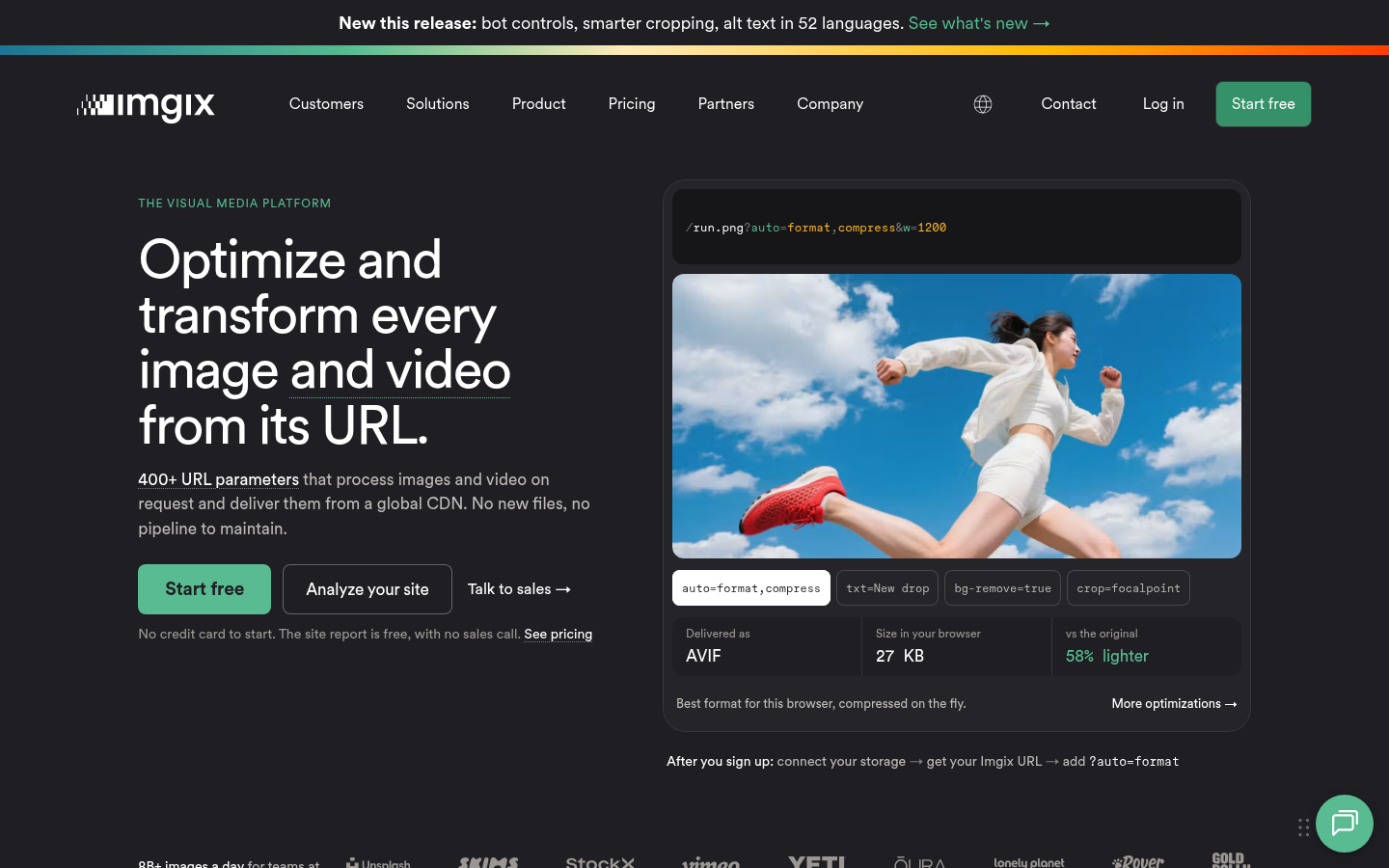Click the 'Delivered as AVIF' stat
The image size is (1389, 868).
click(x=766, y=646)
